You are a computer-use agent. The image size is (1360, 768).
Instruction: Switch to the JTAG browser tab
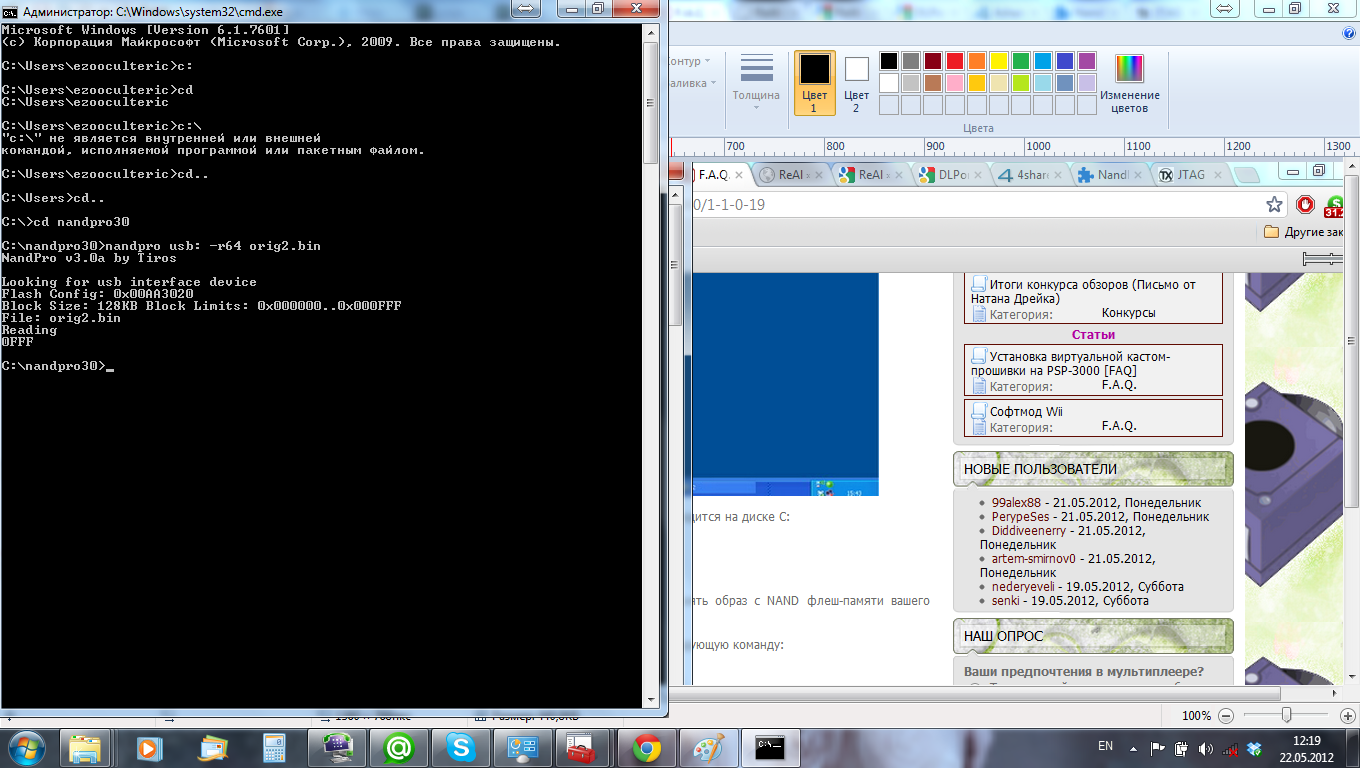point(1189,174)
